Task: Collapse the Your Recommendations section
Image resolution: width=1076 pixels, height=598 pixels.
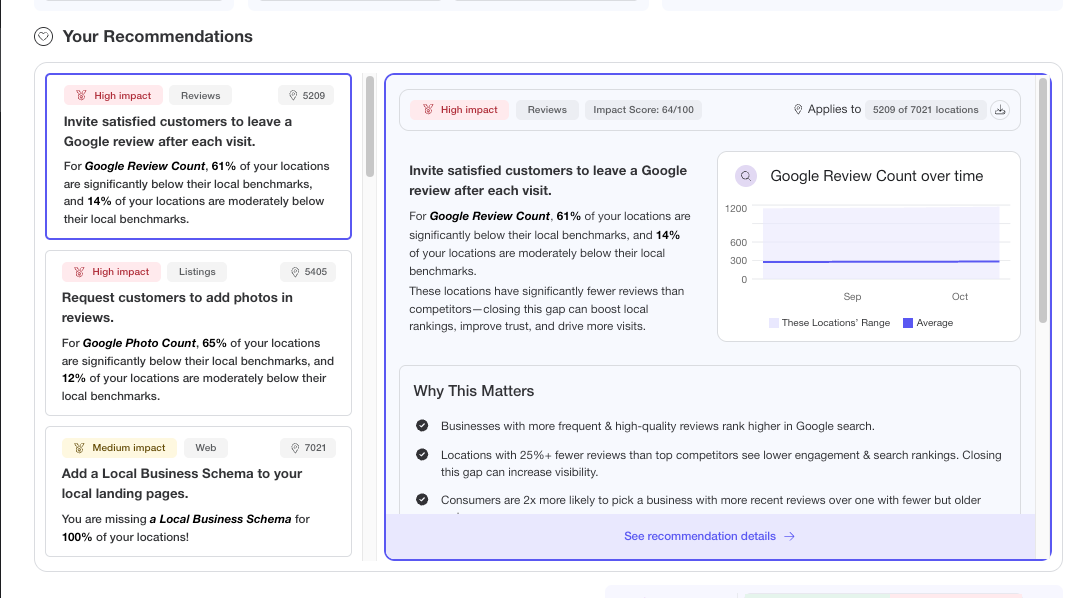Action: [43, 37]
